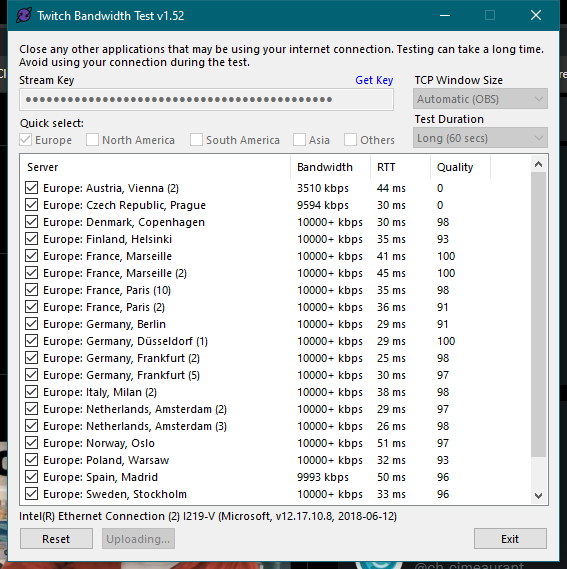Uncheck Europe: Sweden, Stockholm server
Viewport: 567px width, 569px height.
(32, 494)
